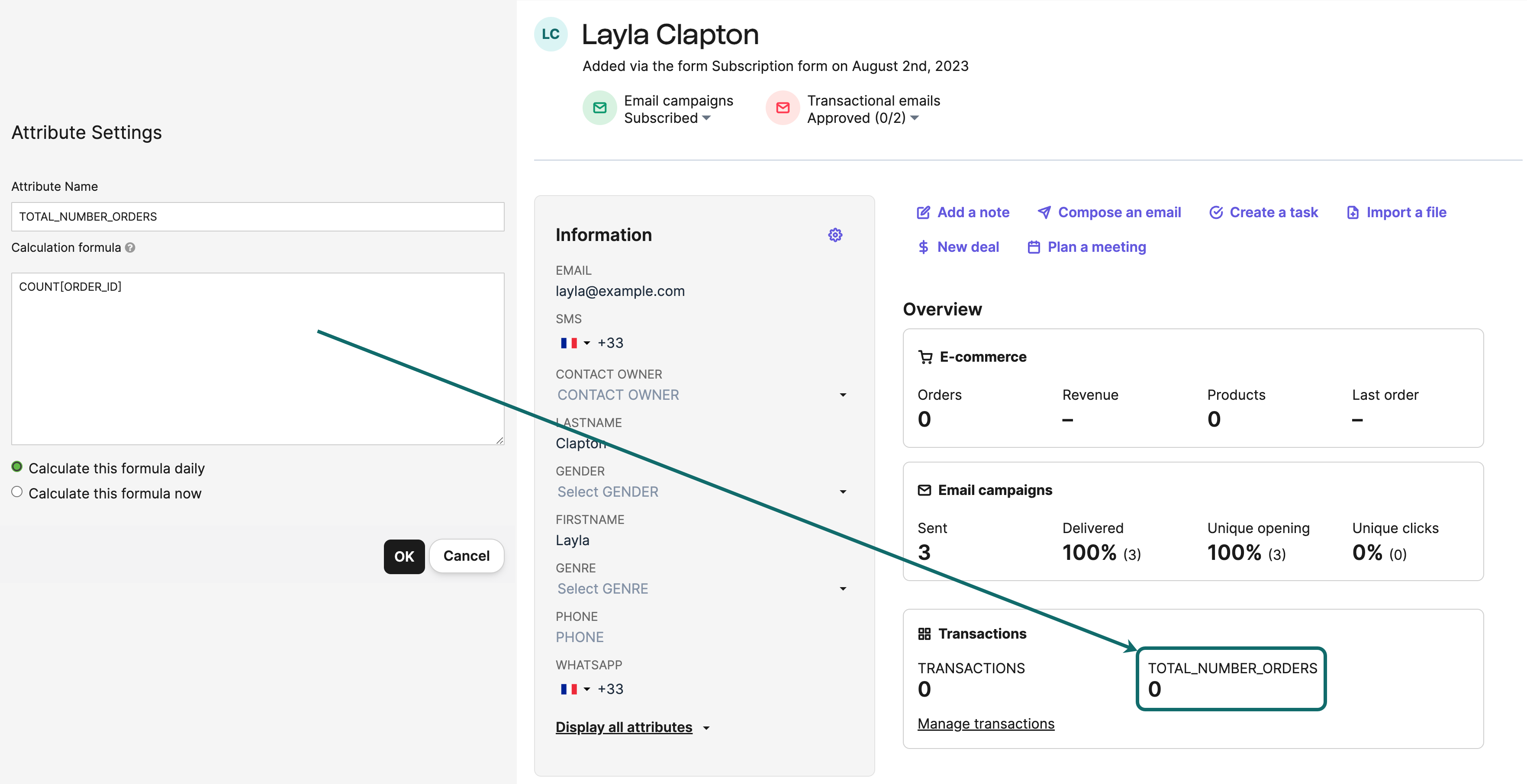Click the LC contact avatar
Viewport: 1527px width, 784px height.
pyautogui.click(x=551, y=34)
